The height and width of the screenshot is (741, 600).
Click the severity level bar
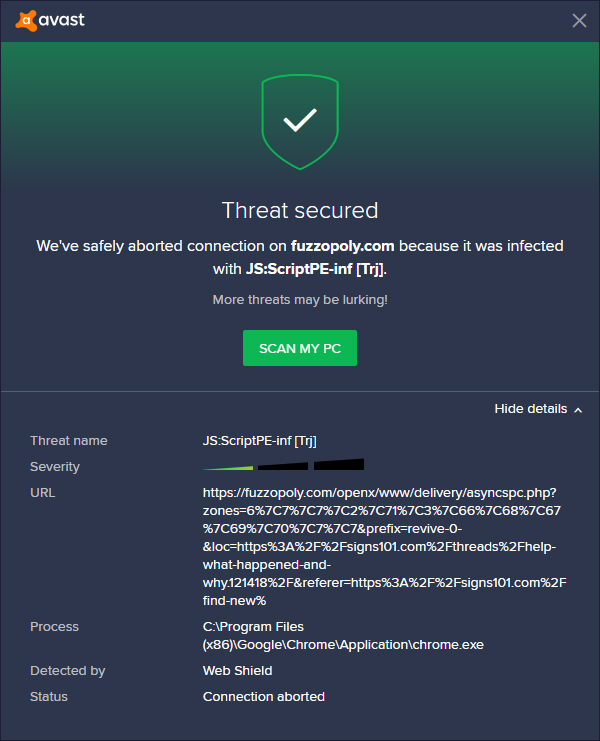coord(283,465)
